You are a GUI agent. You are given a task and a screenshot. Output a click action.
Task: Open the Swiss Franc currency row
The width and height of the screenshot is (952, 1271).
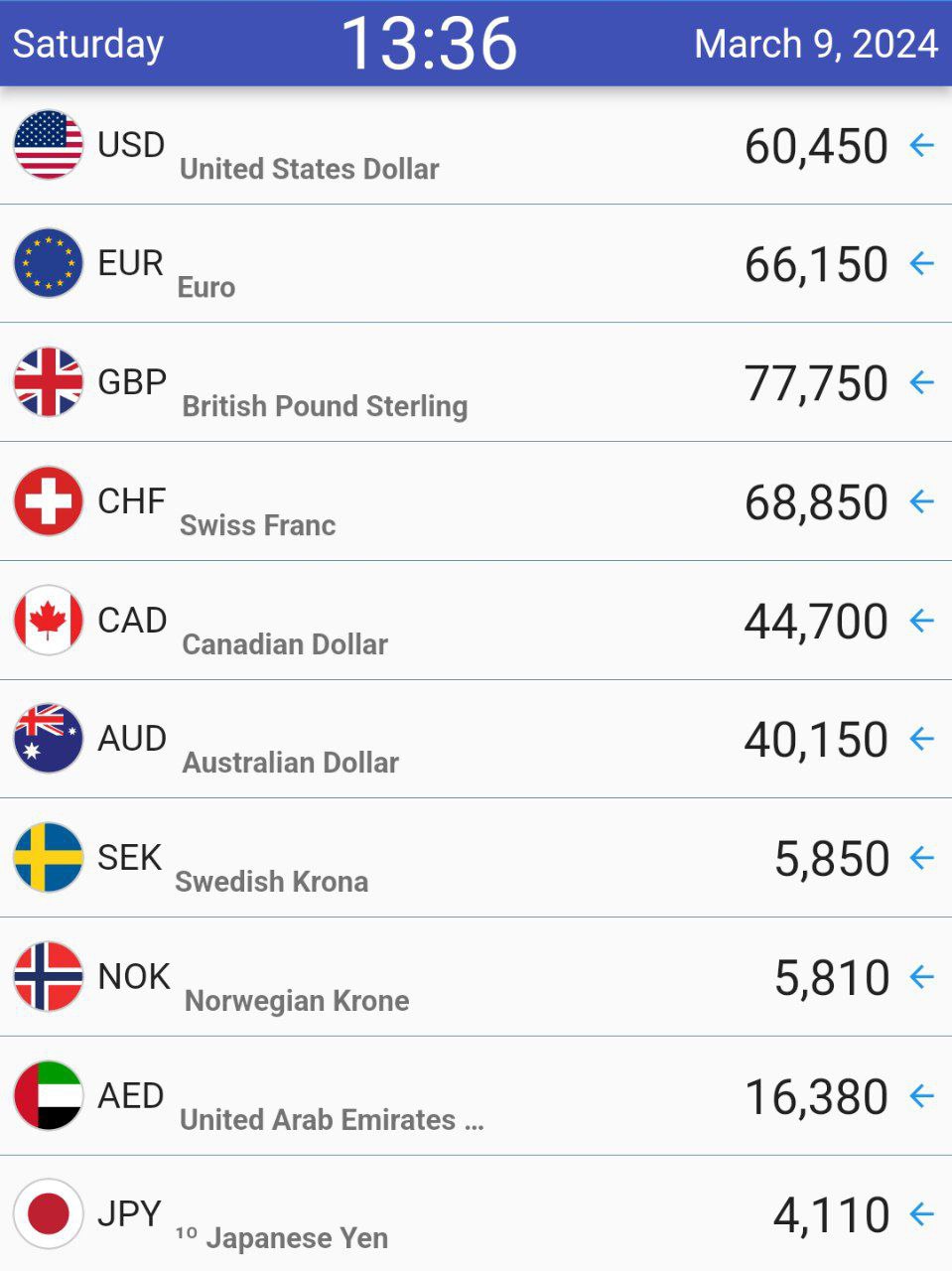tap(476, 501)
